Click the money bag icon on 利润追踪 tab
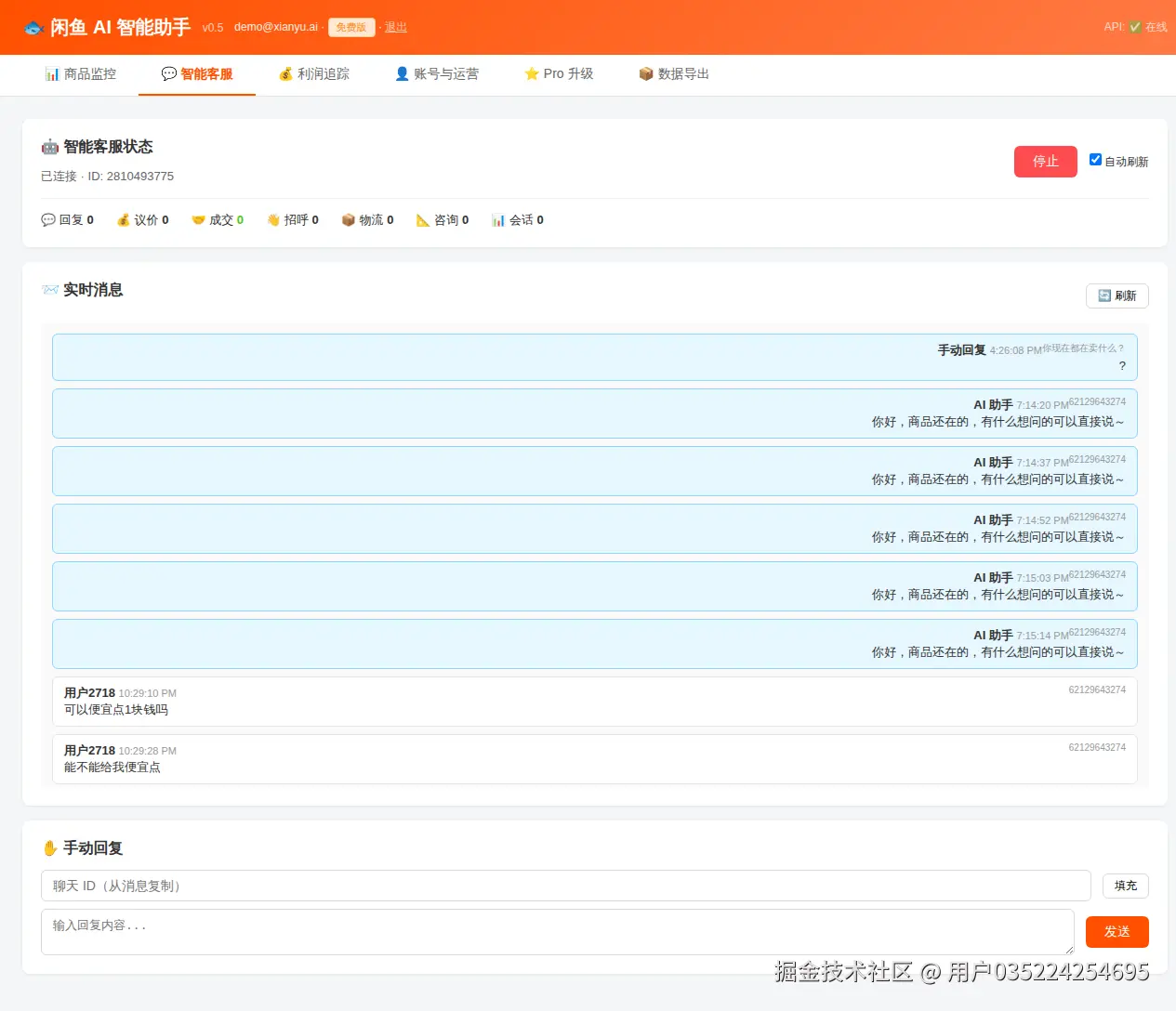Image resolution: width=1176 pixels, height=1011 pixels. (285, 74)
